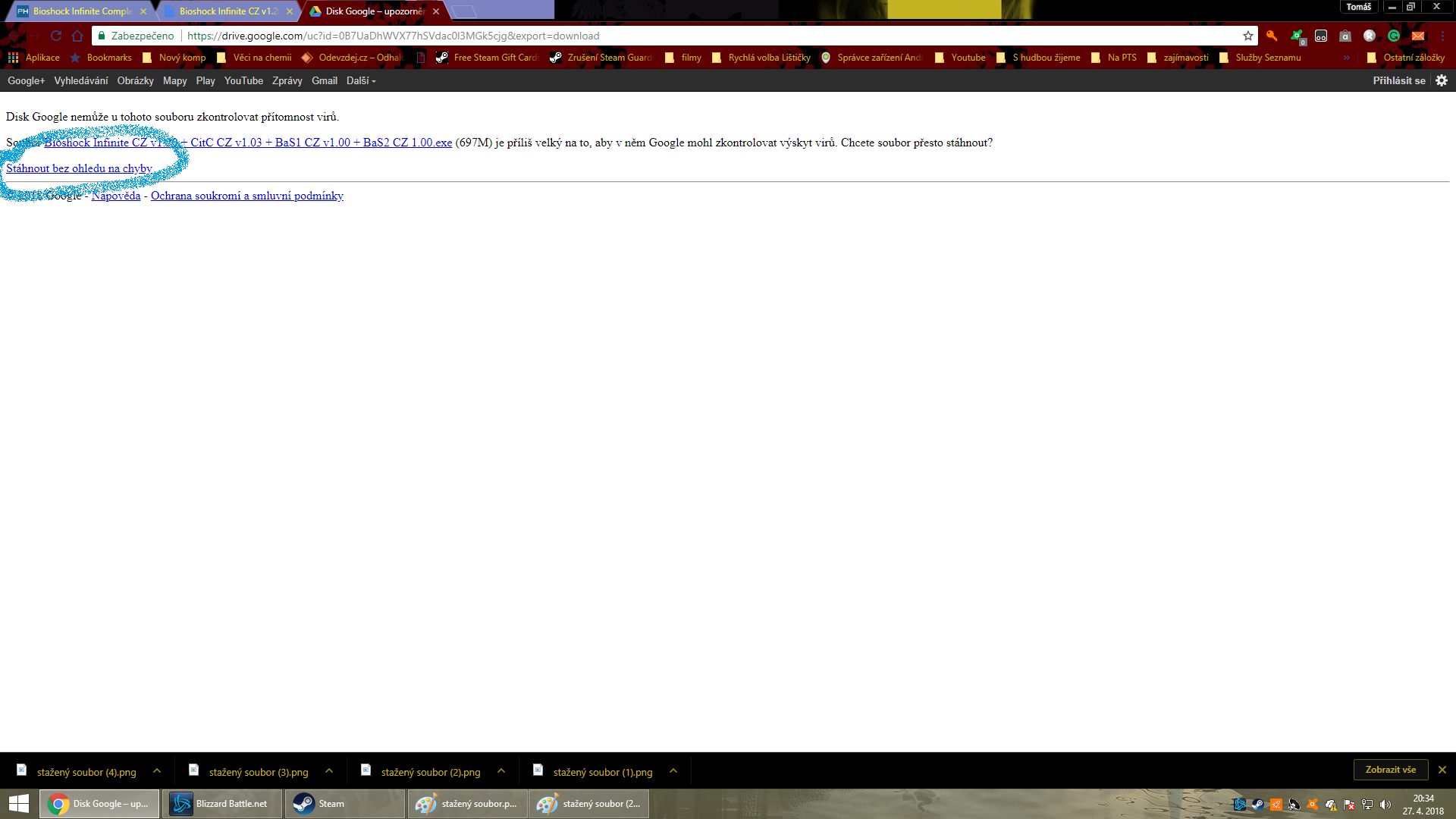Click the round grey R extension icon
The image size is (1456, 819).
pos(1370,36)
